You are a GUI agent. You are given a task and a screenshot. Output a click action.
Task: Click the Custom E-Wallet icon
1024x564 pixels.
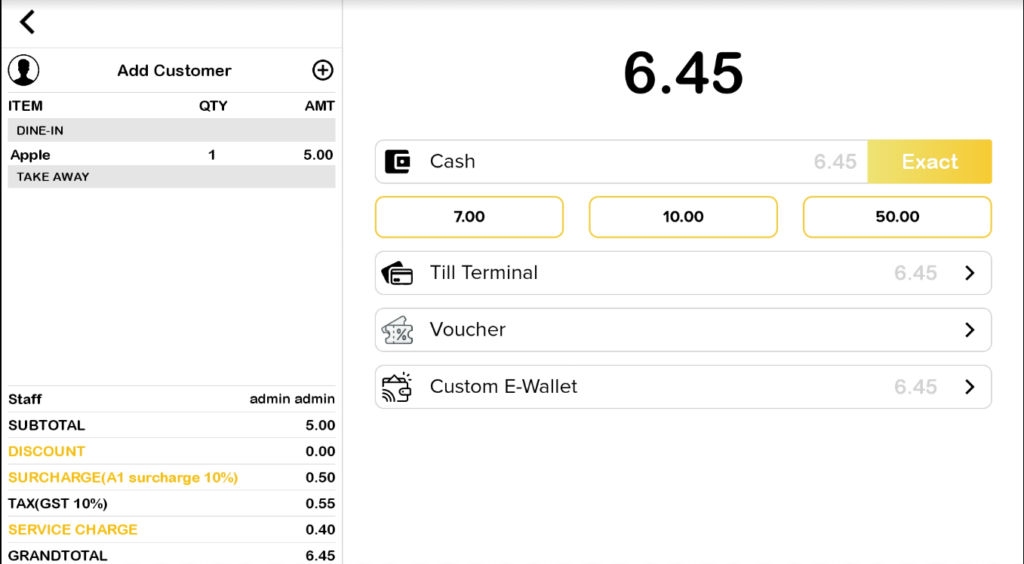click(398, 387)
